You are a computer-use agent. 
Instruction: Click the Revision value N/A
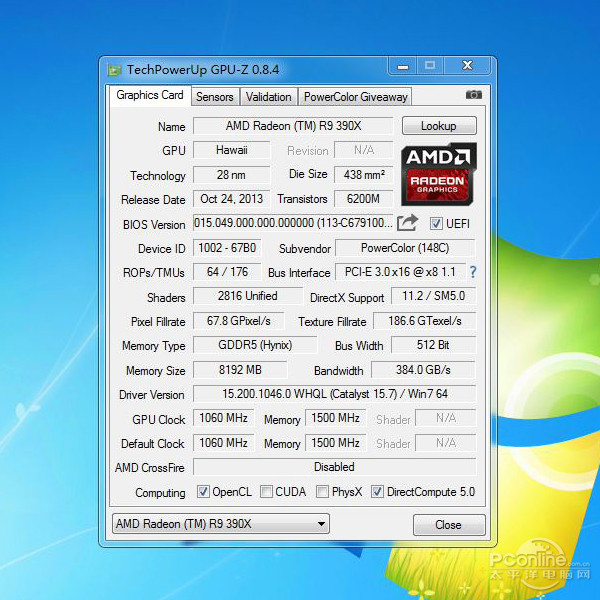[x=364, y=150]
